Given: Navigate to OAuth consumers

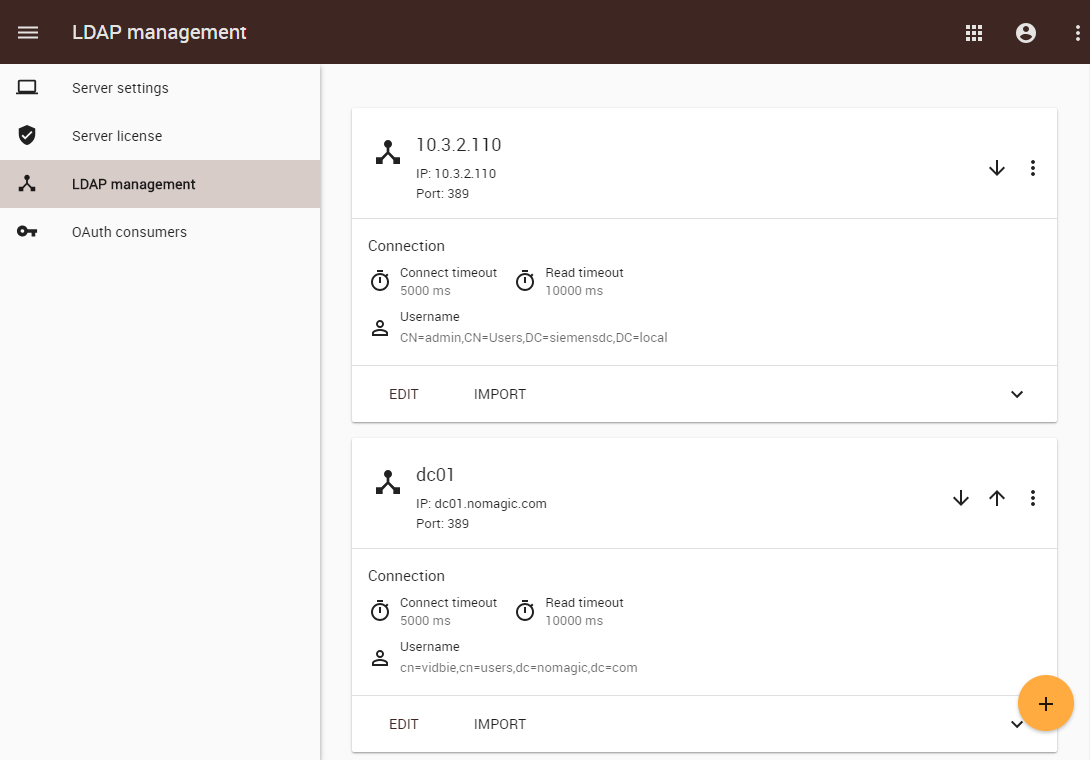Looking at the screenshot, I should click(x=129, y=232).
